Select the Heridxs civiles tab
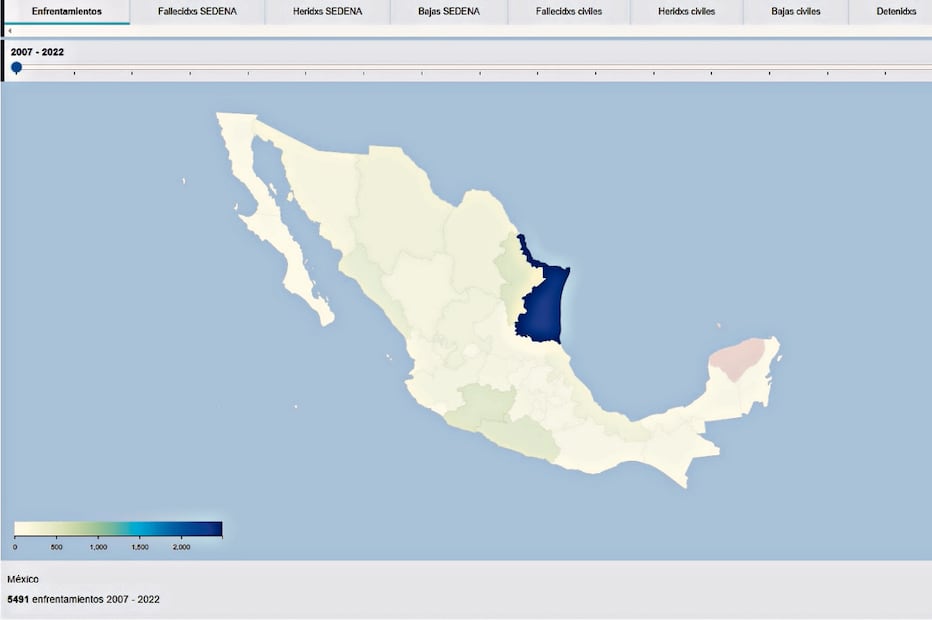Screen dimensions: 932x620 coord(687,11)
